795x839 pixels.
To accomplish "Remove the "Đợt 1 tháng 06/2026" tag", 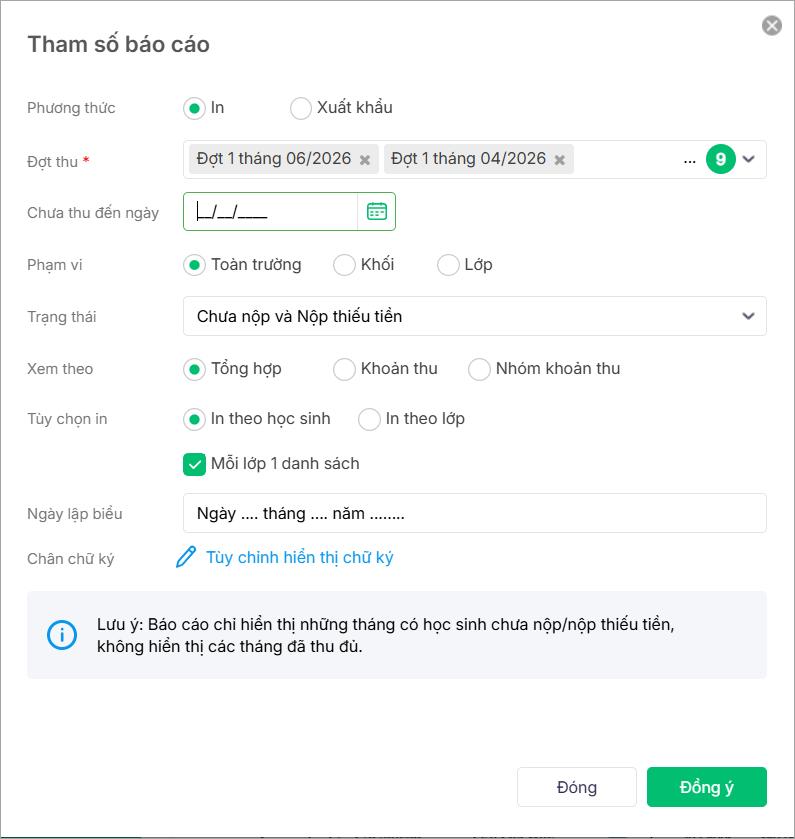I will pyautogui.click(x=365, y=160).
